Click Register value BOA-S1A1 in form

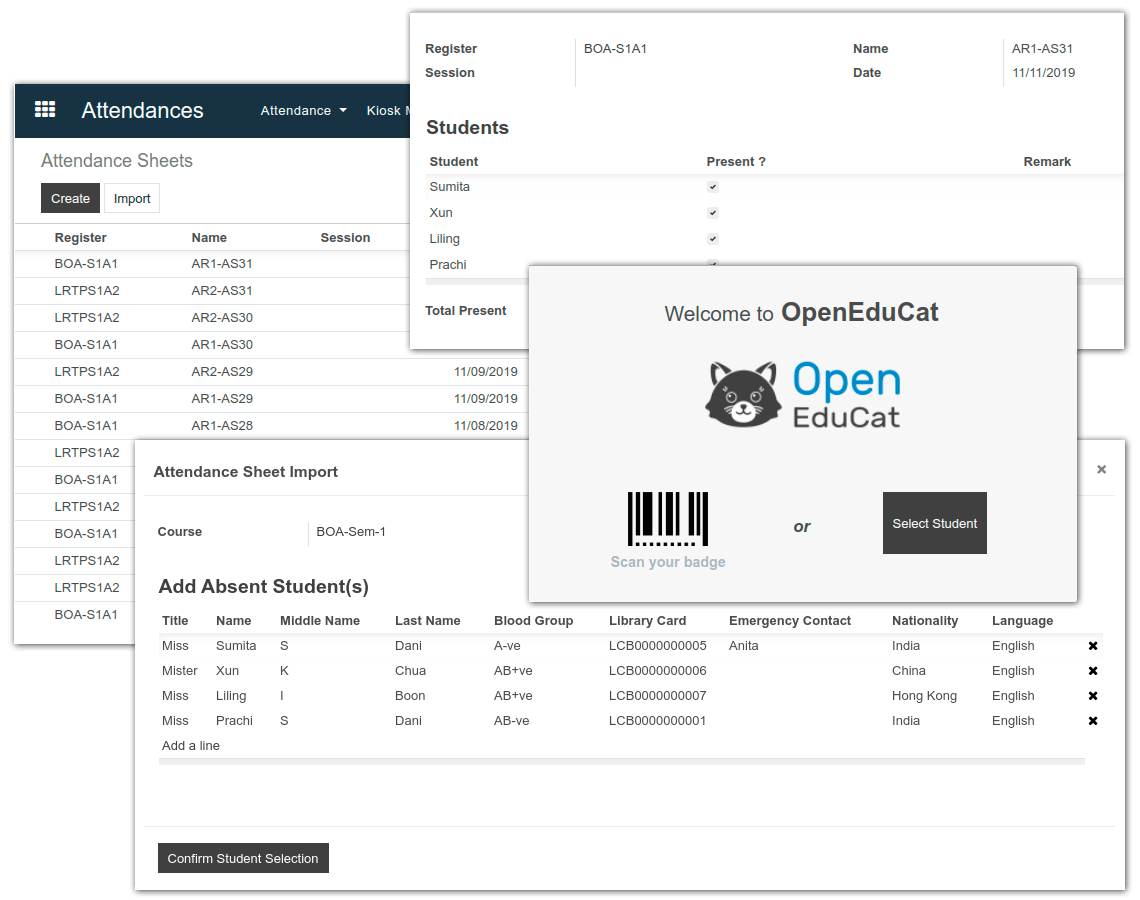tap(615, 49)
